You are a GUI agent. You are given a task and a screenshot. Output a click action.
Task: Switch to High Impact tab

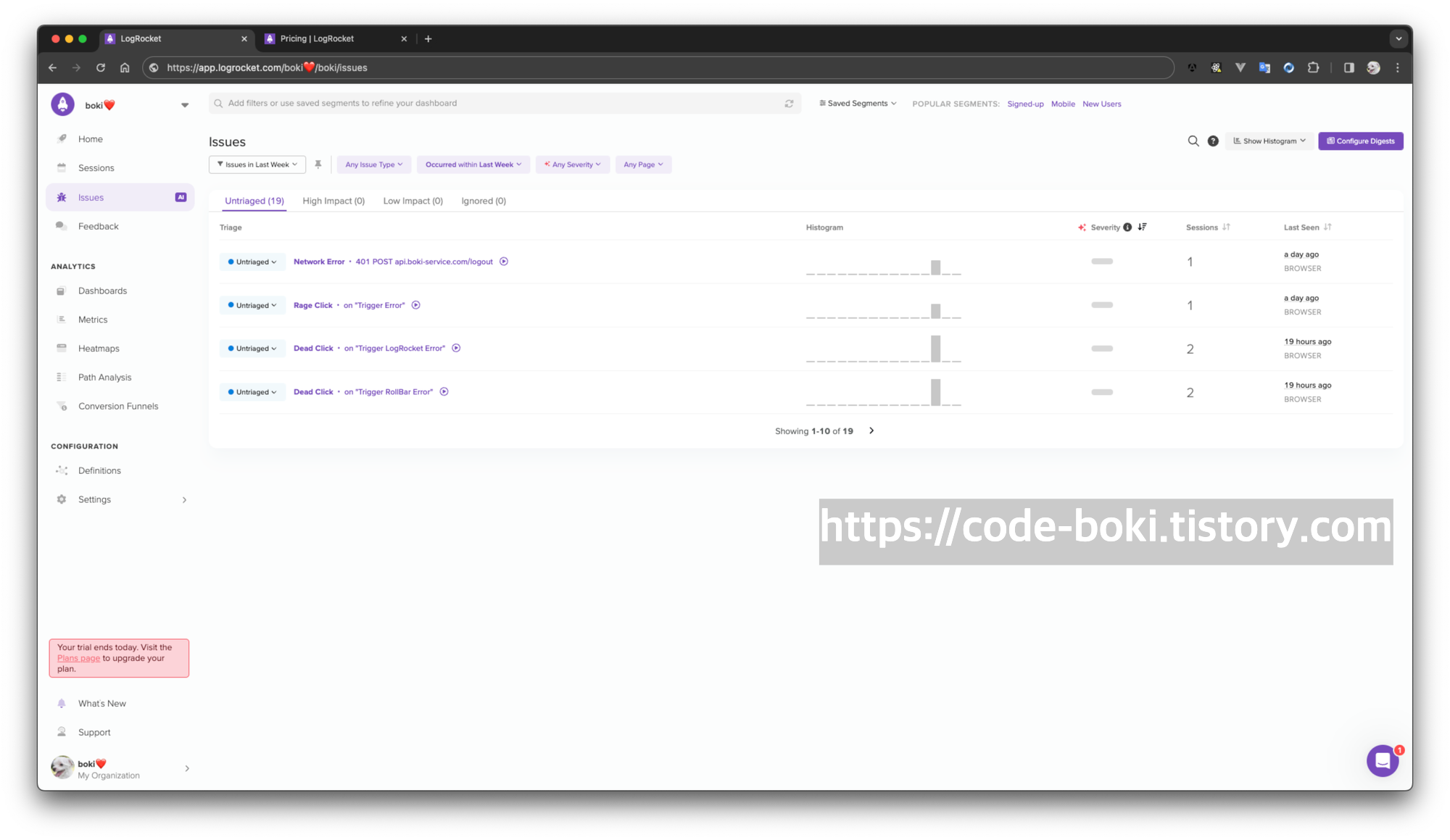tap(333, 201)
